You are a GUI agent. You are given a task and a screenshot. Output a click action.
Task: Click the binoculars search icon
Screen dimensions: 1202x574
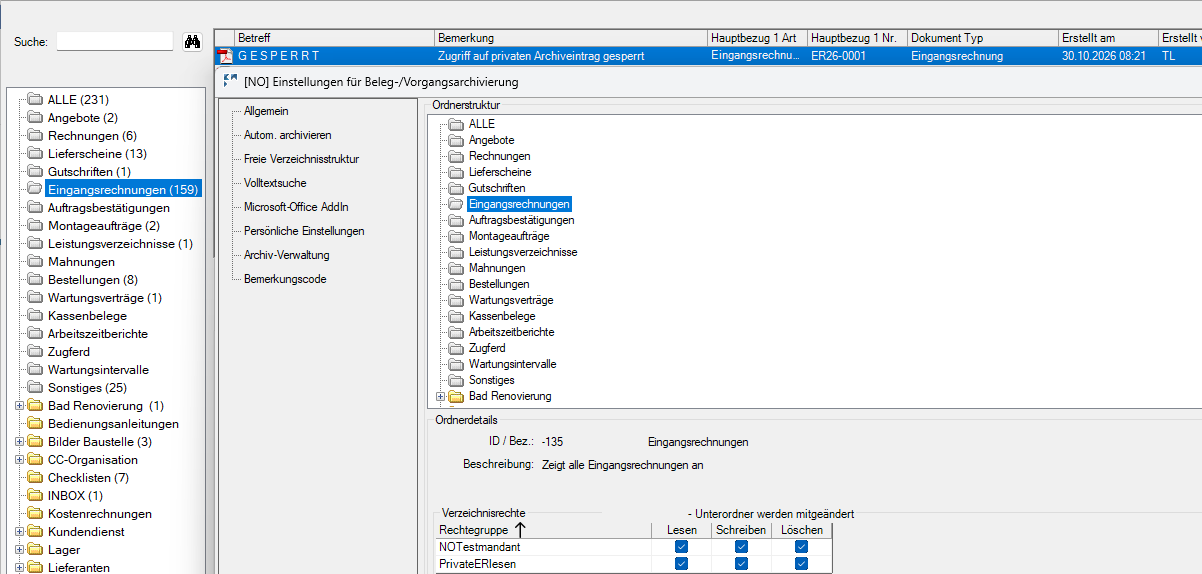193,42
